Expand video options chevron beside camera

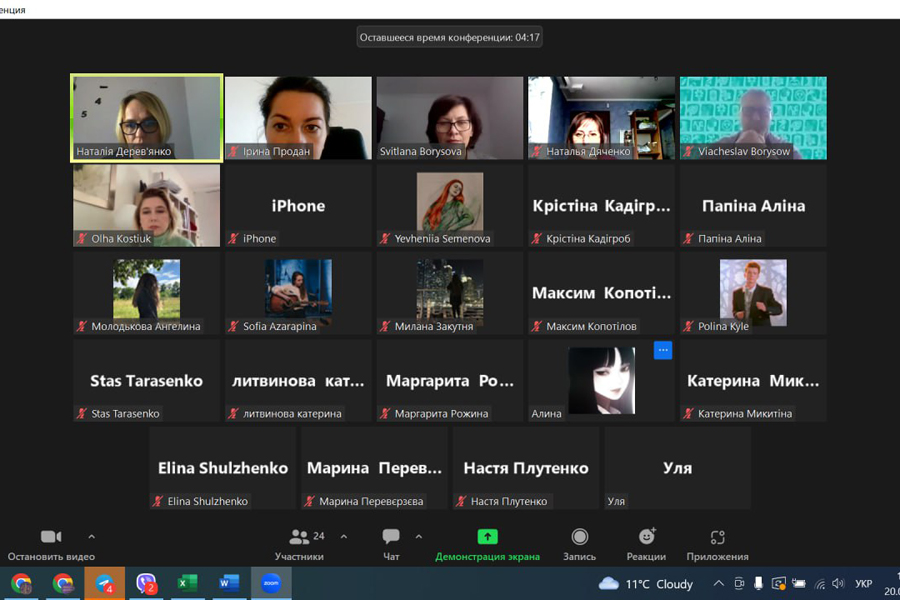point(92,537)
